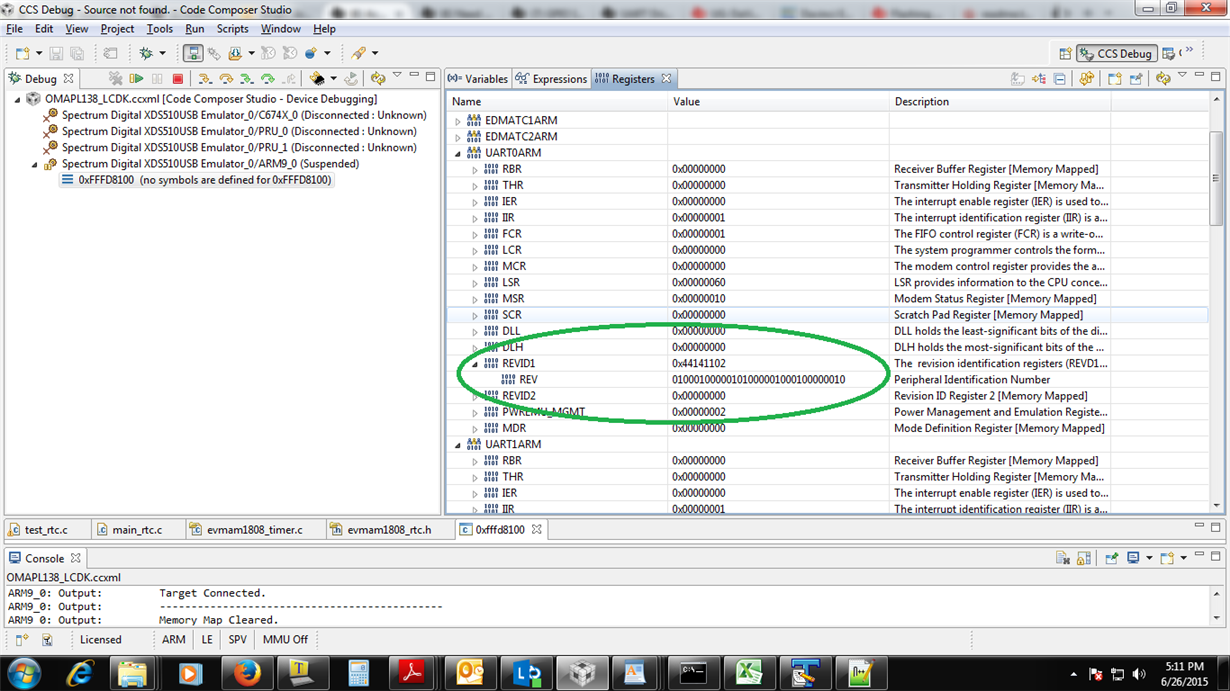Click the MMU Off status bar entry

[285, 640]
